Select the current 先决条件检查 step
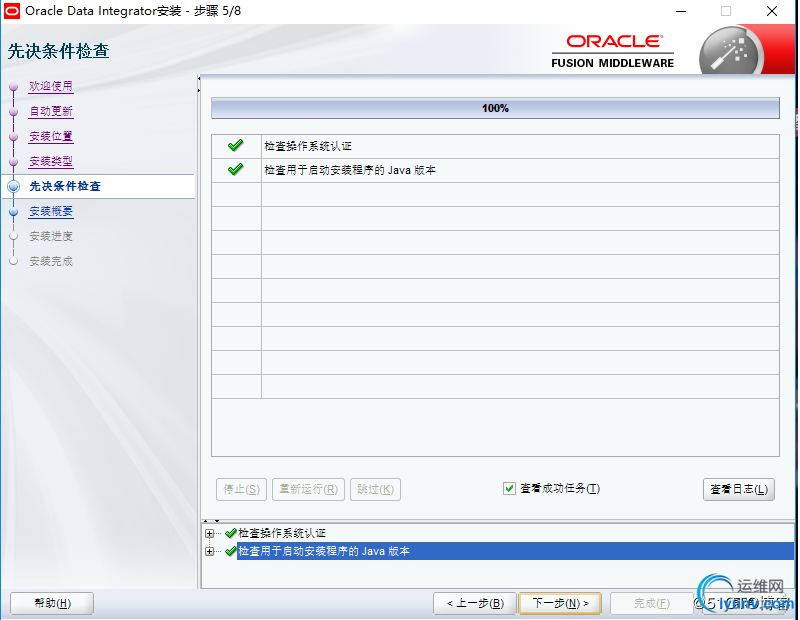 point(65,186)
